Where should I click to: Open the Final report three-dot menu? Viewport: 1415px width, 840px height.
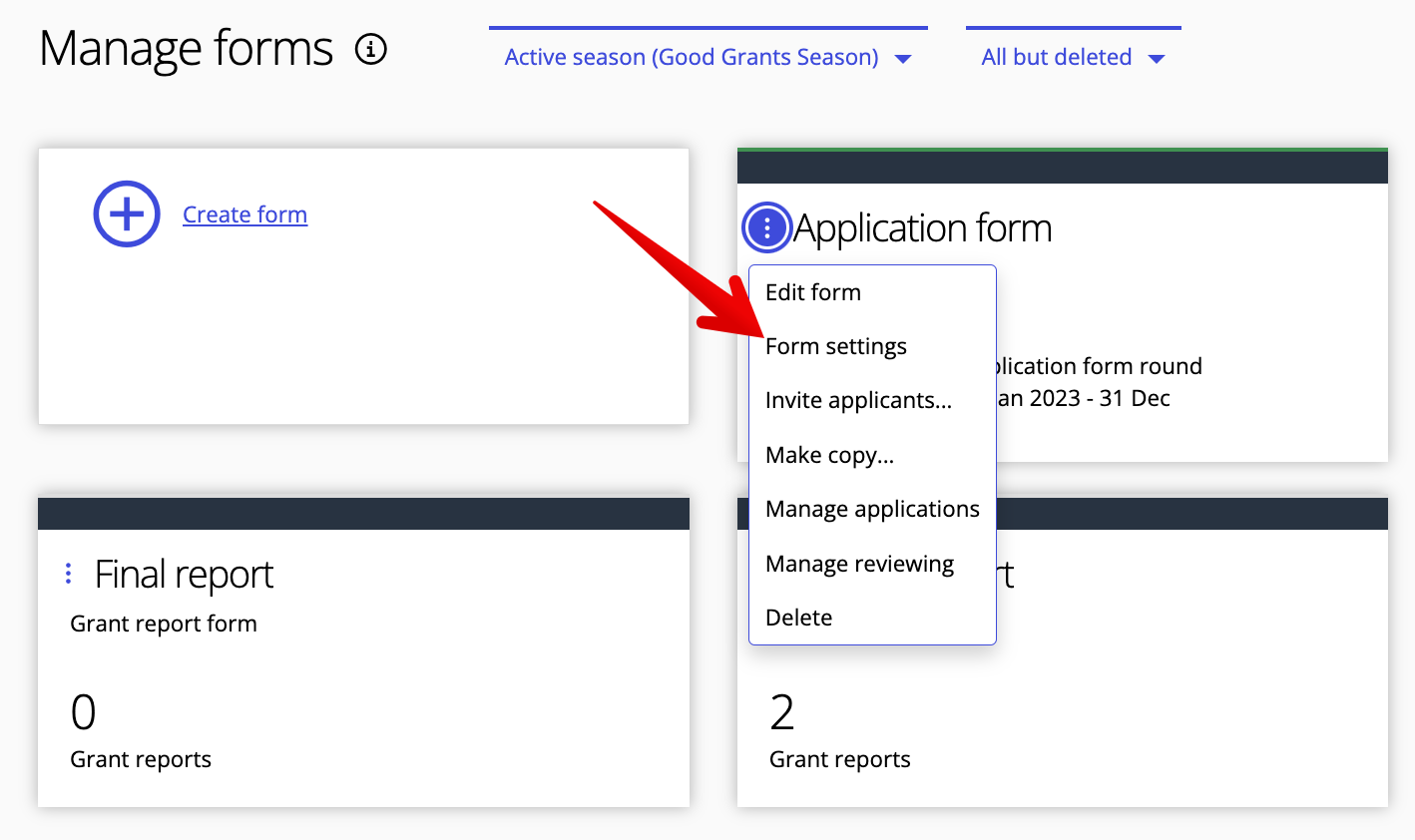coord(68,574)
